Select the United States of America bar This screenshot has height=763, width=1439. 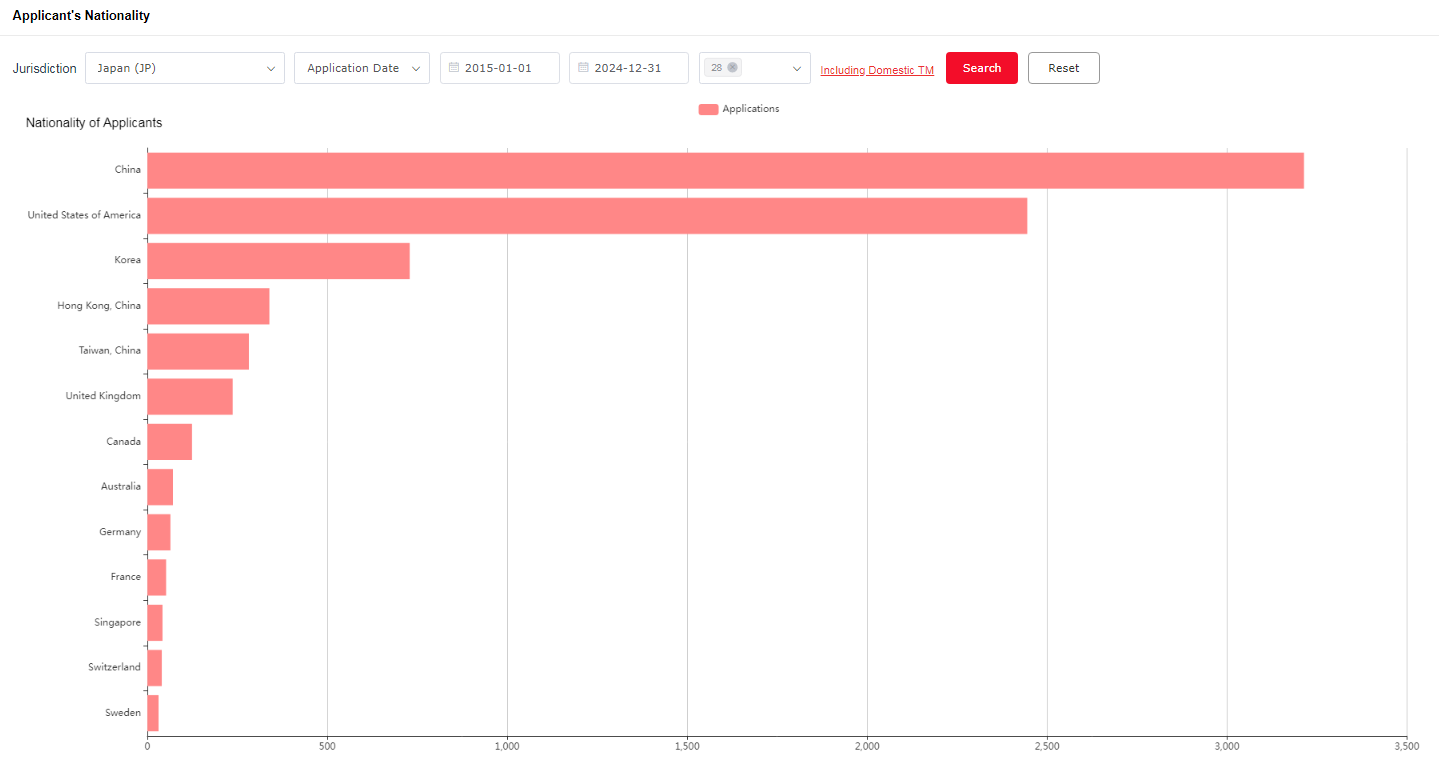[x=587, y=215]
